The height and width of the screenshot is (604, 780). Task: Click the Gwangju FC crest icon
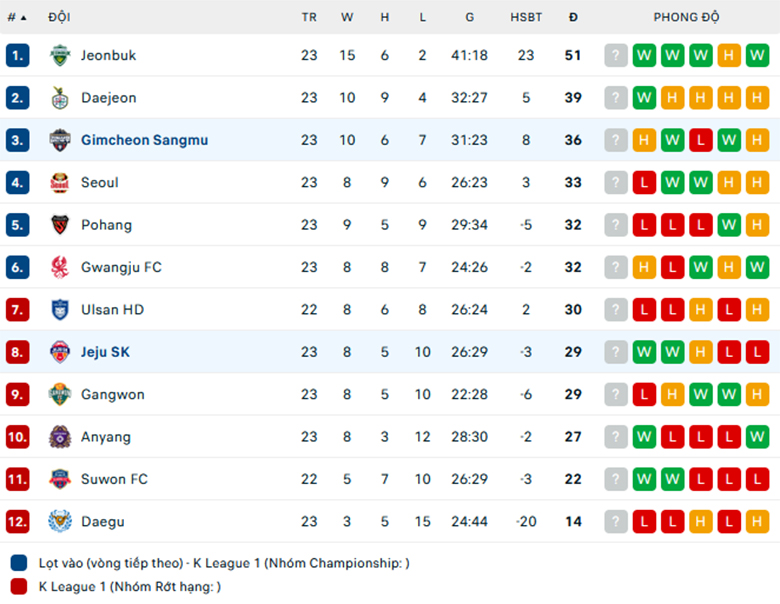coord(60,267)
